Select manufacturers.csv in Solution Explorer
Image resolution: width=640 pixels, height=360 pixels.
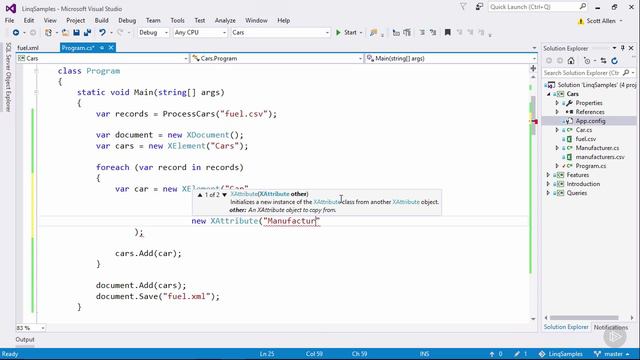pyautogui.click(x=600, y=157)
